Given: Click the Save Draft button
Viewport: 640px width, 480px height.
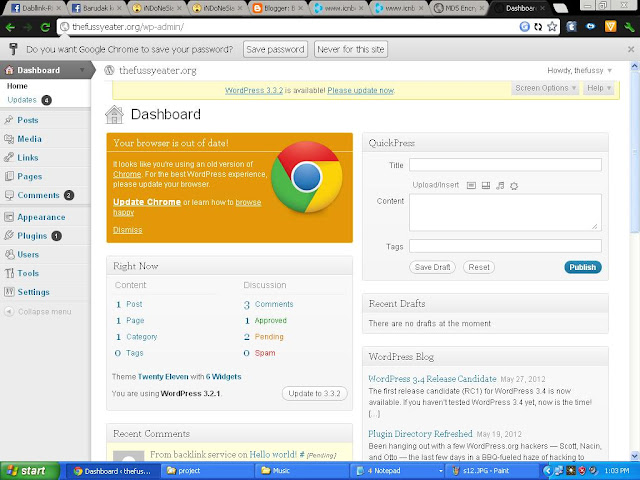Looking at the screenshot, I should tap(432, 267).
